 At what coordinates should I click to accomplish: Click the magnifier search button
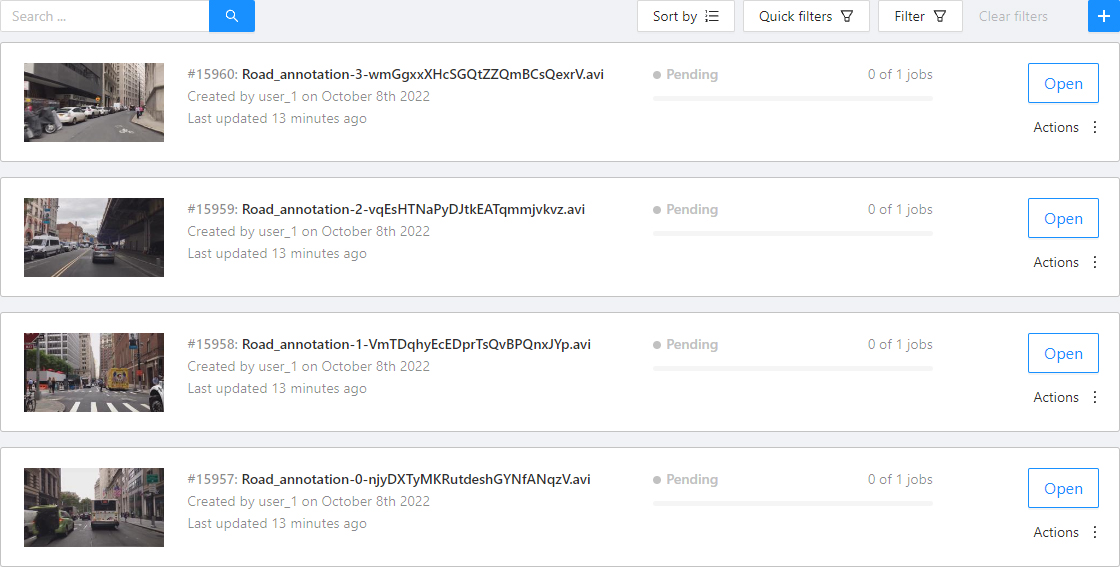232,16
